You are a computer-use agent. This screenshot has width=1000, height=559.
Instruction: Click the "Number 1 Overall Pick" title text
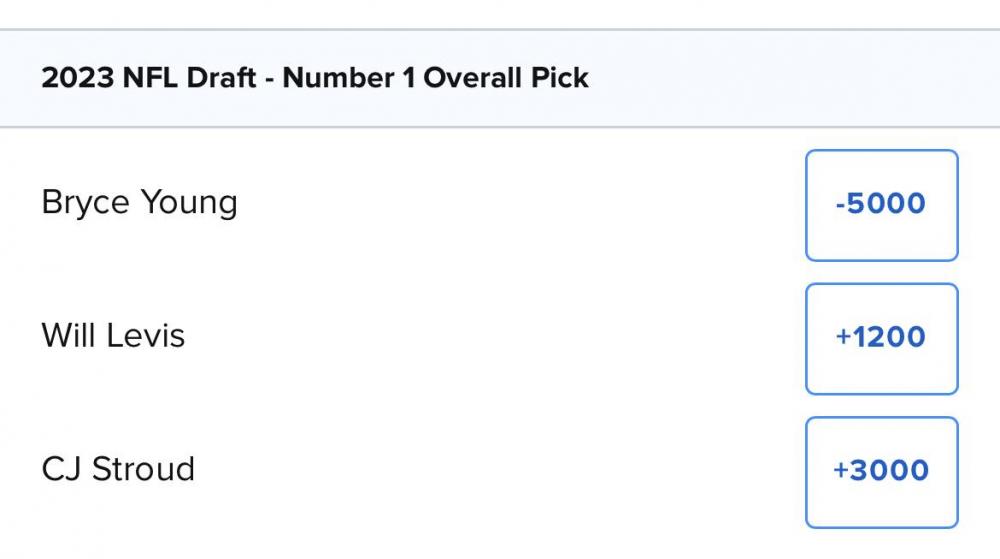point(436,78)
